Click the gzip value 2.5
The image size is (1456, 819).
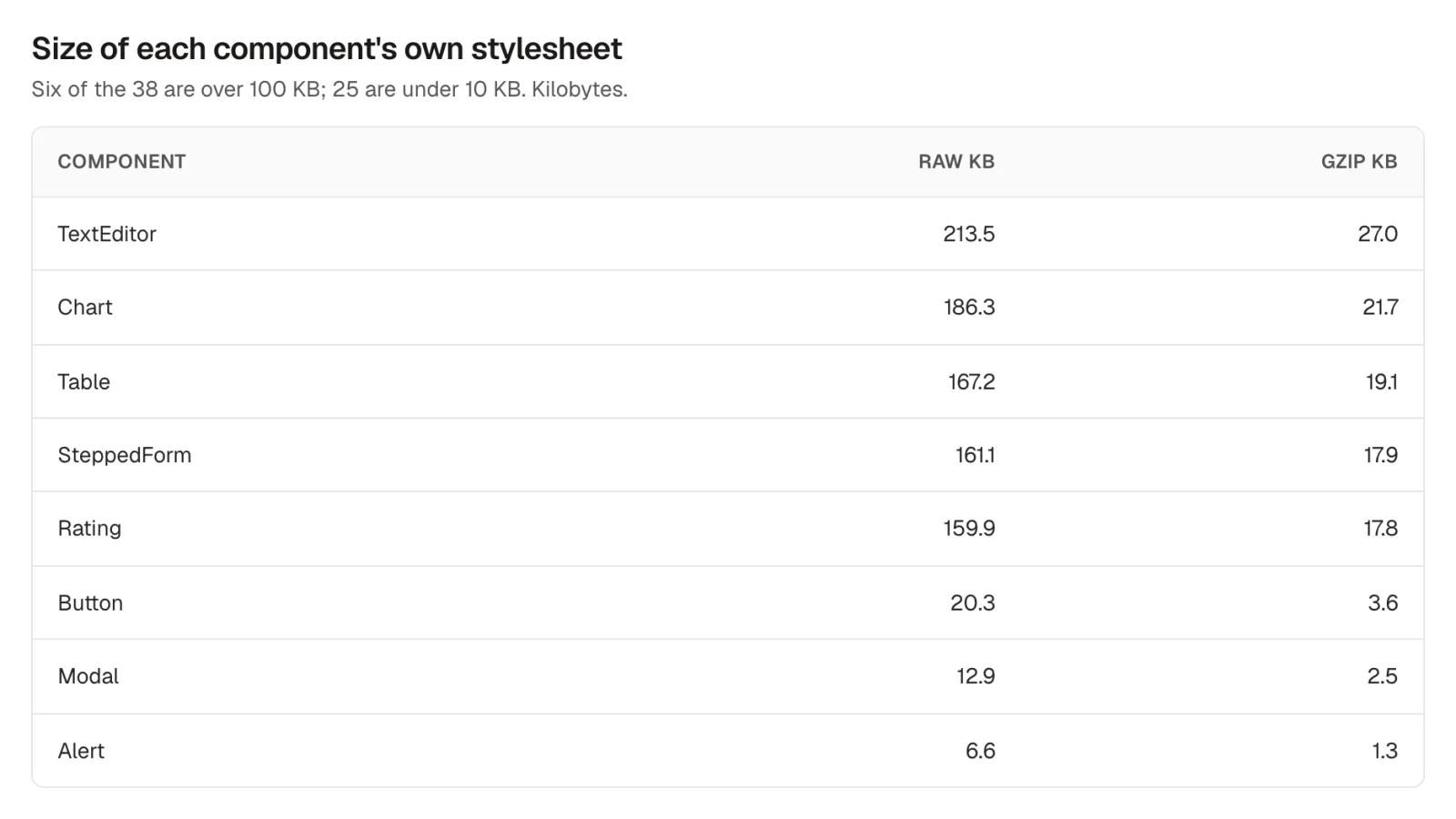(1382, 676)
